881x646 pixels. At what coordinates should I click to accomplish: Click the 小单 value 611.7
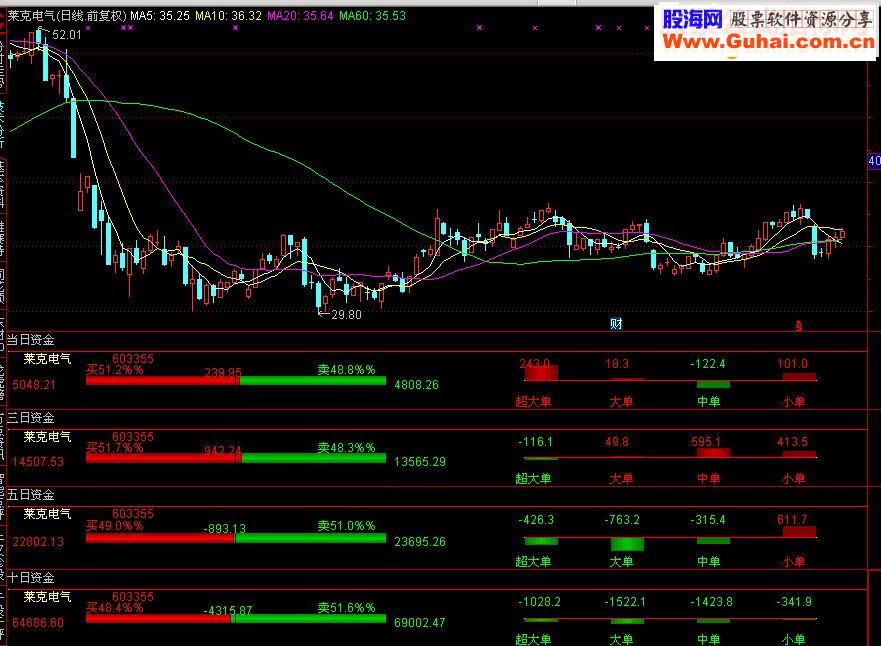[792, 520]
